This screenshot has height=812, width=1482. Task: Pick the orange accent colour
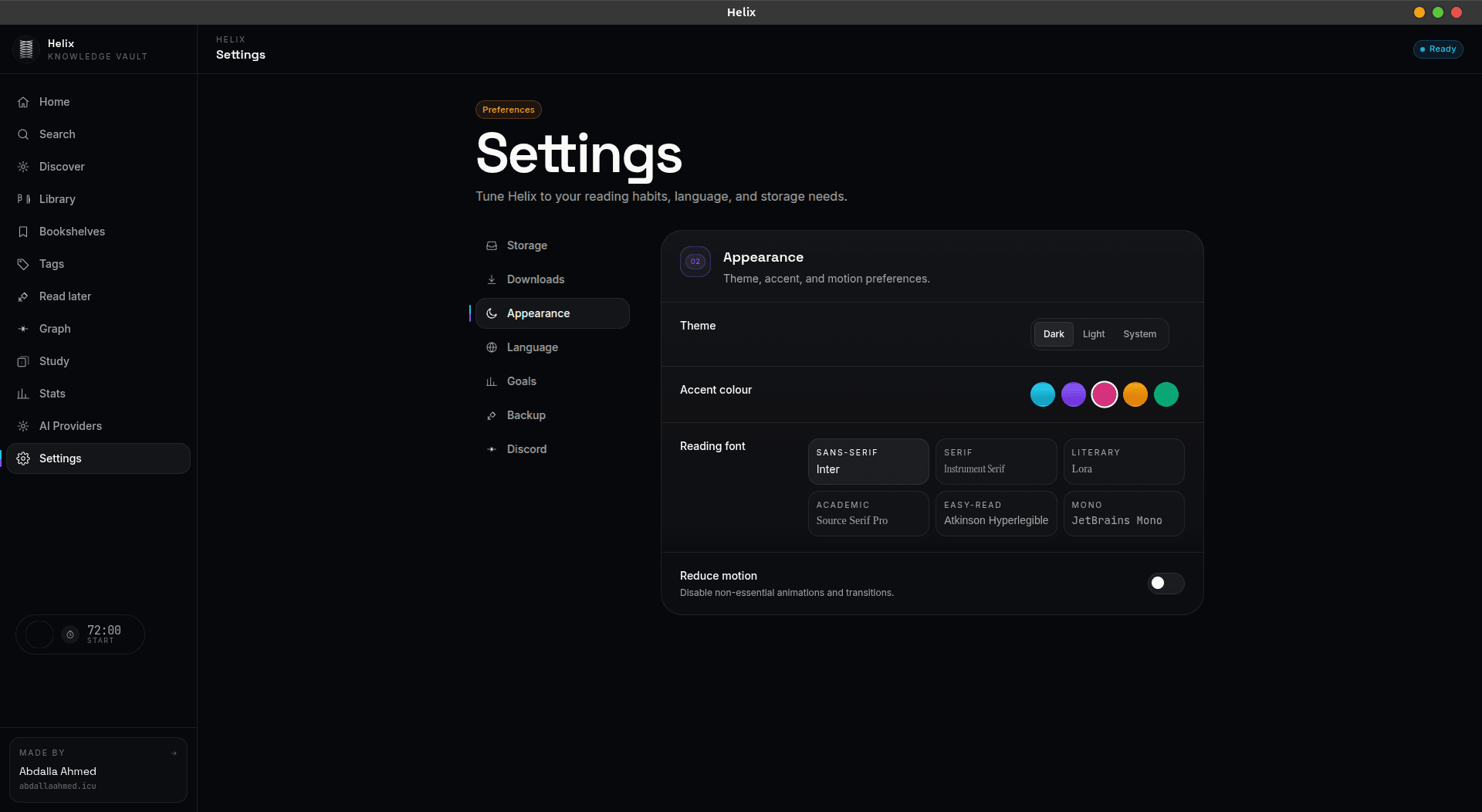1135,394
